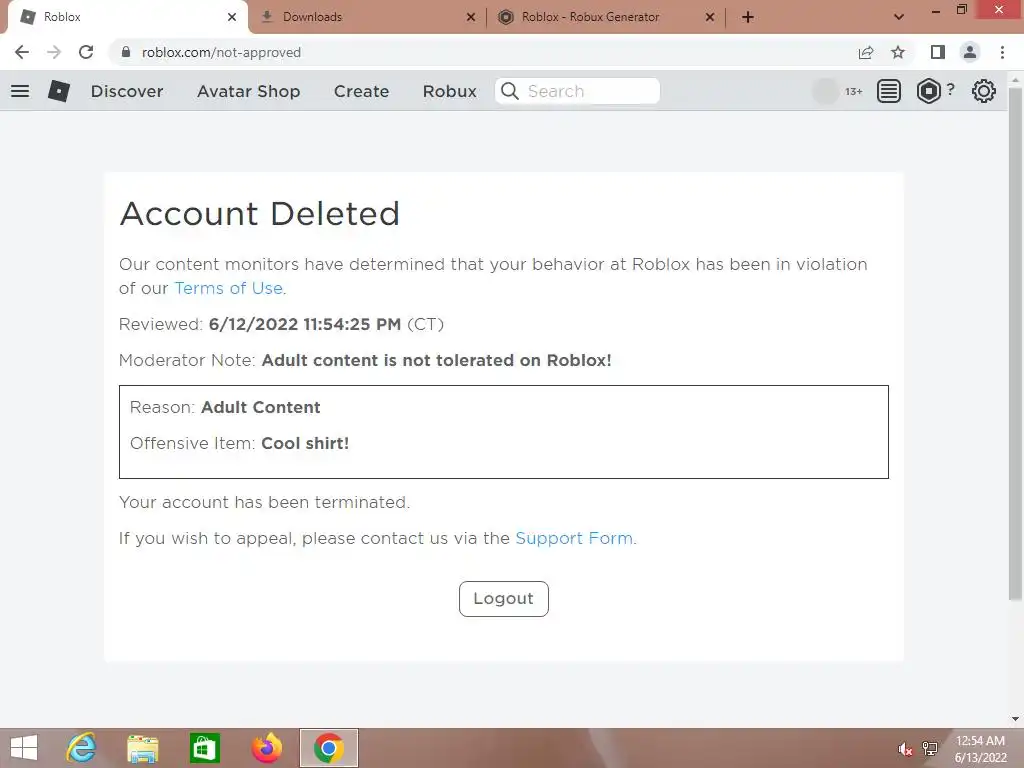Share this page via the share icon

click(866, 52)
